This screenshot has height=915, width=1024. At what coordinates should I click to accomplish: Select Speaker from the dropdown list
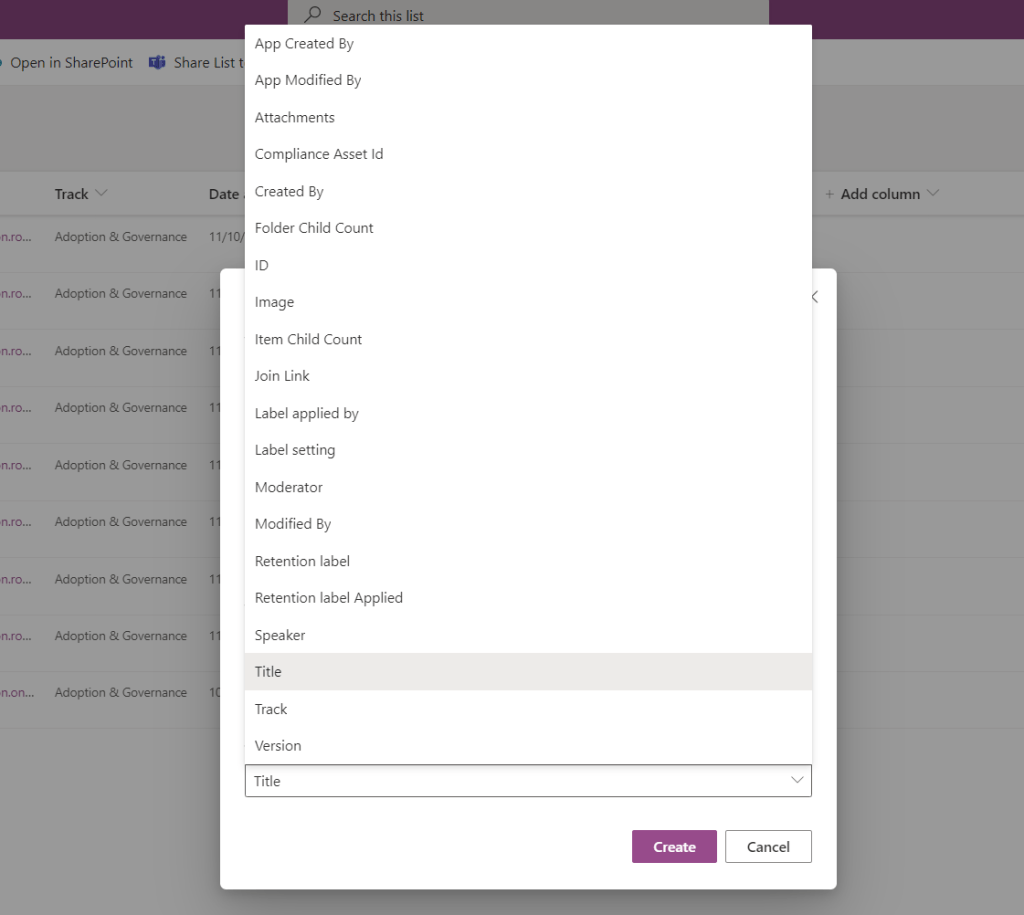coord(280,635)
